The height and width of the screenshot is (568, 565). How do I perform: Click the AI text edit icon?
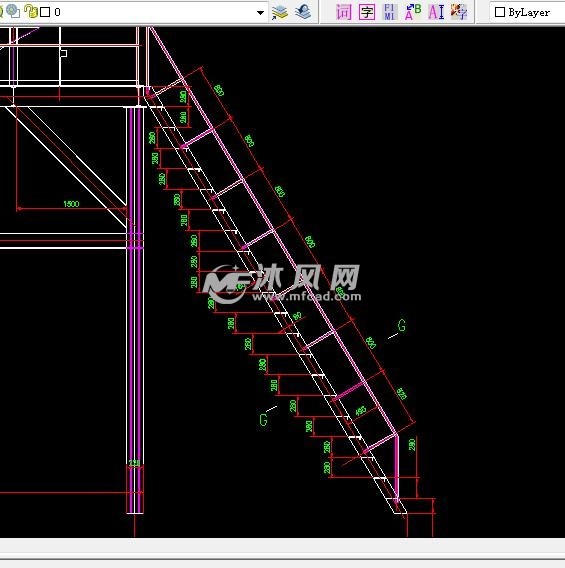point(436,12)
